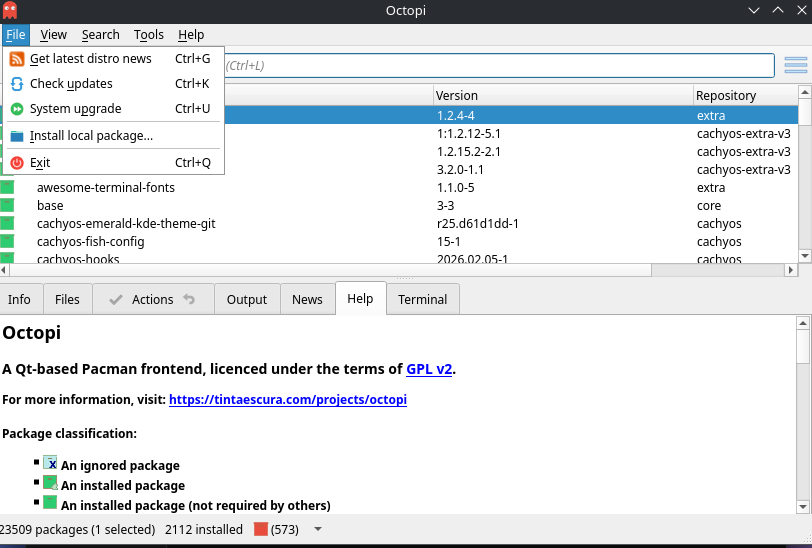The height and width of the screenshot is (548, 812).
Task: Open the dropdown arrow in status bar
Action: (318, 529)
